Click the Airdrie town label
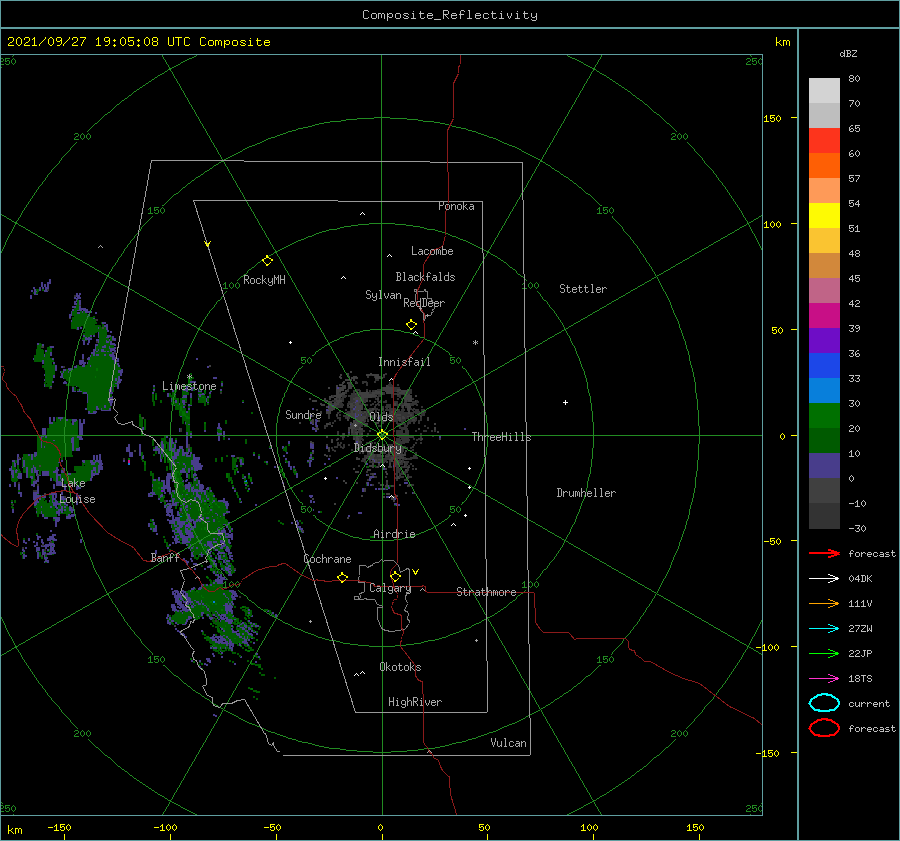 pyautogui.click(x=394, y=534)
